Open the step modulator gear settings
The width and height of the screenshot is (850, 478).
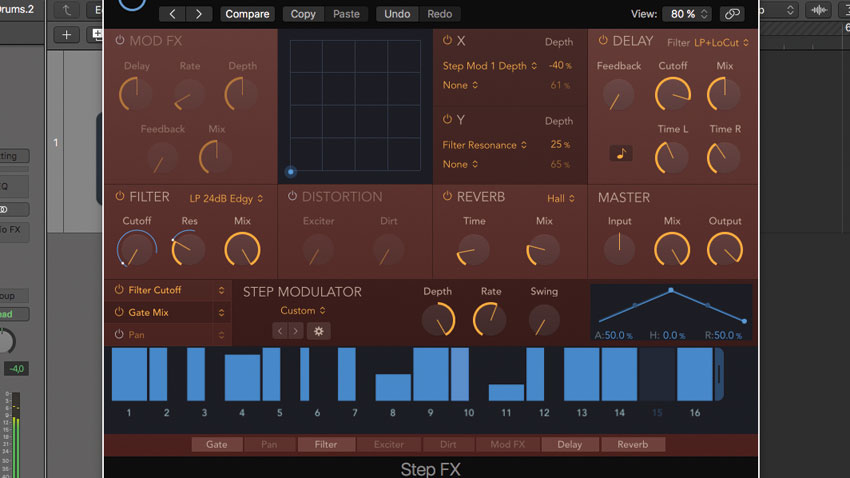319,331
